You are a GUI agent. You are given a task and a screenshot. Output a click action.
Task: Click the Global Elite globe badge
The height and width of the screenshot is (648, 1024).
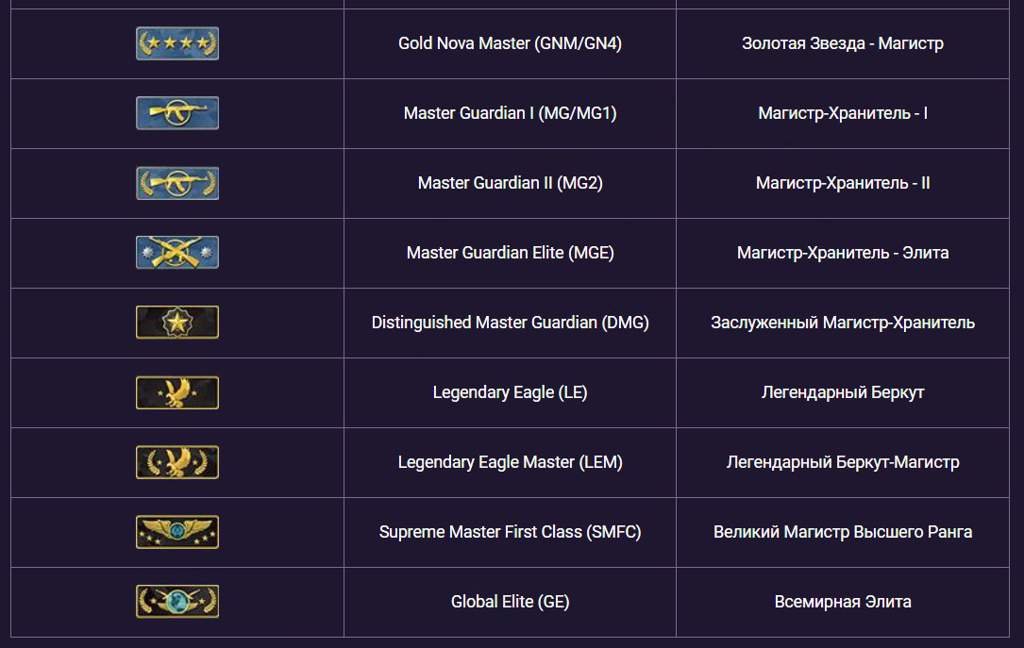click(x=177, y=601)
